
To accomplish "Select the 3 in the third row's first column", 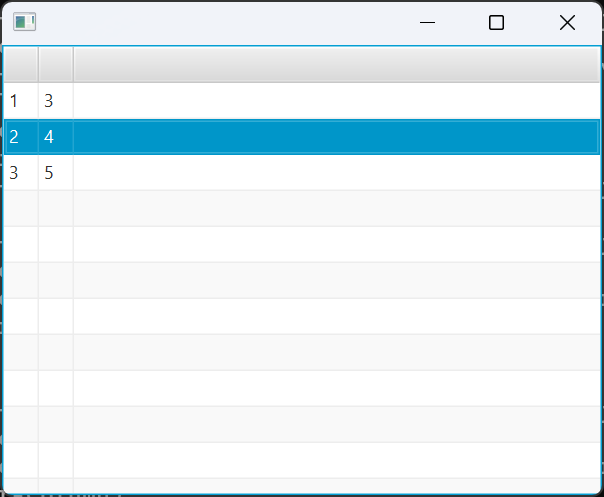I will pyautogui.click(x=14, y=173).
